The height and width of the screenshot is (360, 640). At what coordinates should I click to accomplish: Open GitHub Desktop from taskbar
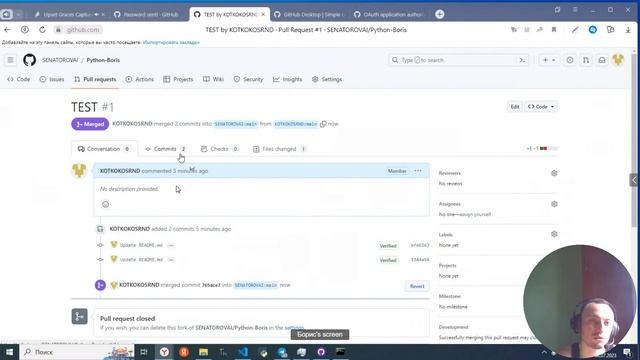coord(321,352)
